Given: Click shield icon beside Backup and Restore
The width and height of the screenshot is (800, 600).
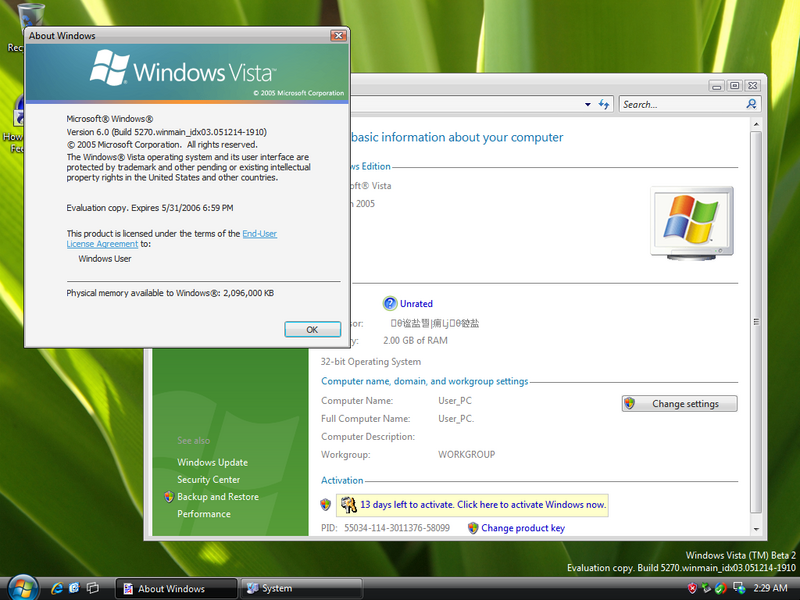Looking at the screenshot, I should [x=169, y=497].
